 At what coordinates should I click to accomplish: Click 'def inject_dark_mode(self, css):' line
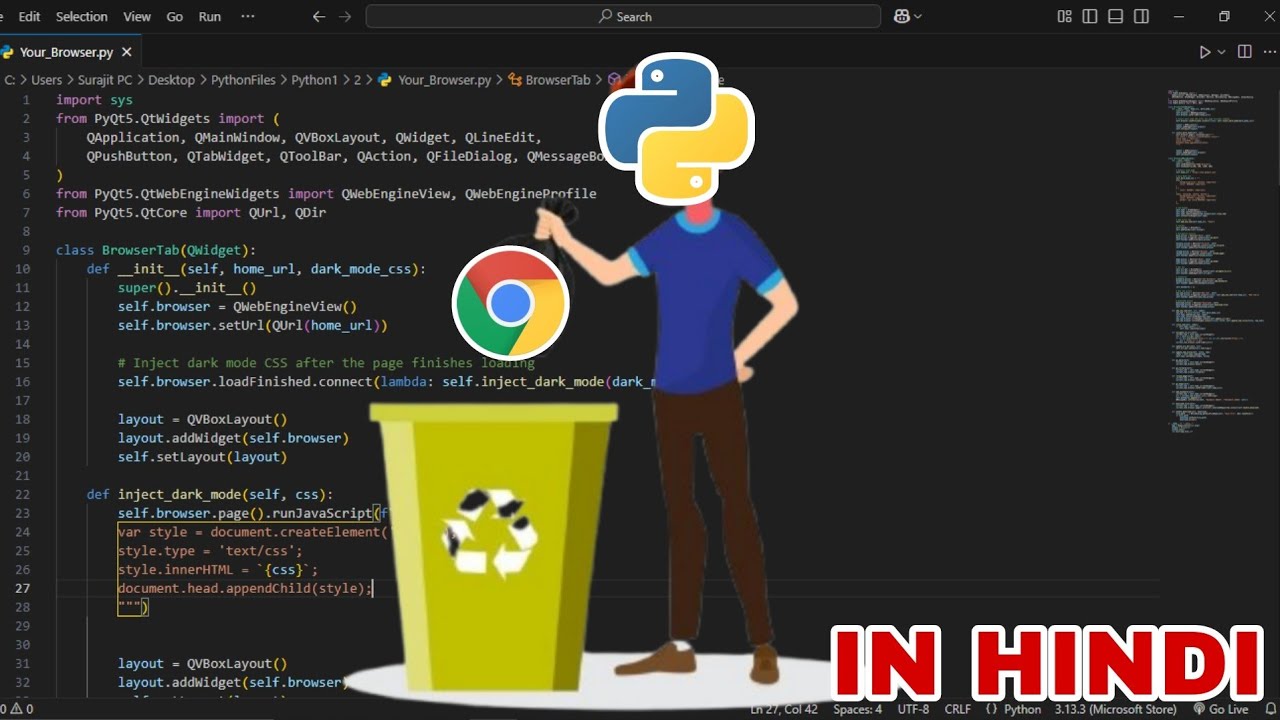click(x=209, y=494)
